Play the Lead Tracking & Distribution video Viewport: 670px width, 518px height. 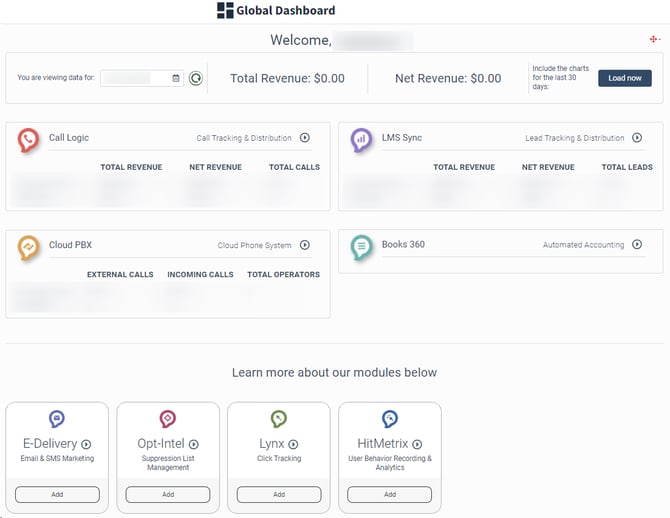638,138
